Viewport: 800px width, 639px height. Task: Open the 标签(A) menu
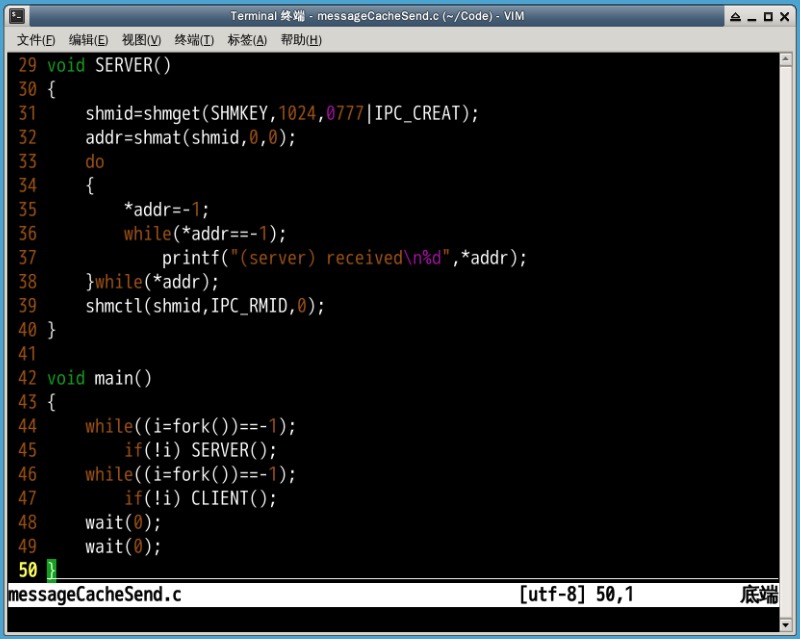pyautogui.click(x=247, y=40)
